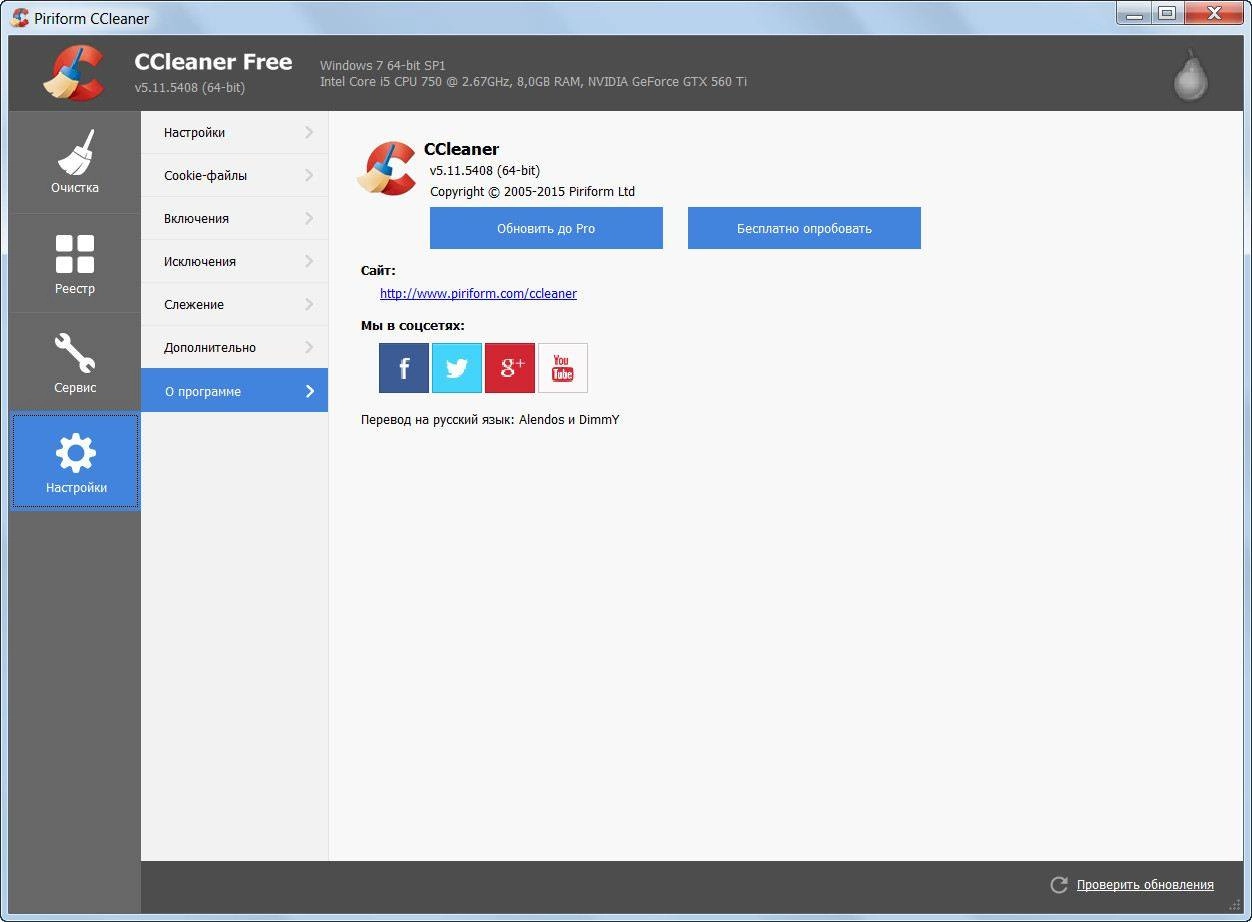Open the Очистка cleaner section

[x=75, y=162]
